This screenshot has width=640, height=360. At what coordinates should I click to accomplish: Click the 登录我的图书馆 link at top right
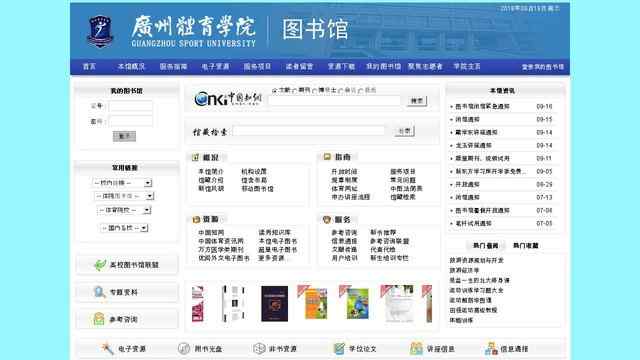click(543, 67)
